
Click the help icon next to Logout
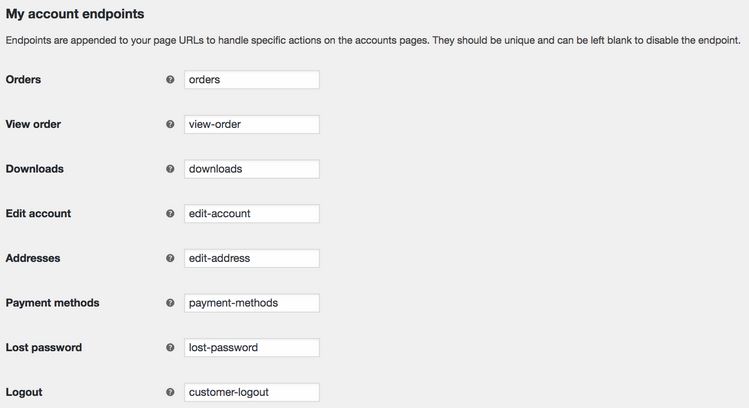[170, 392]
